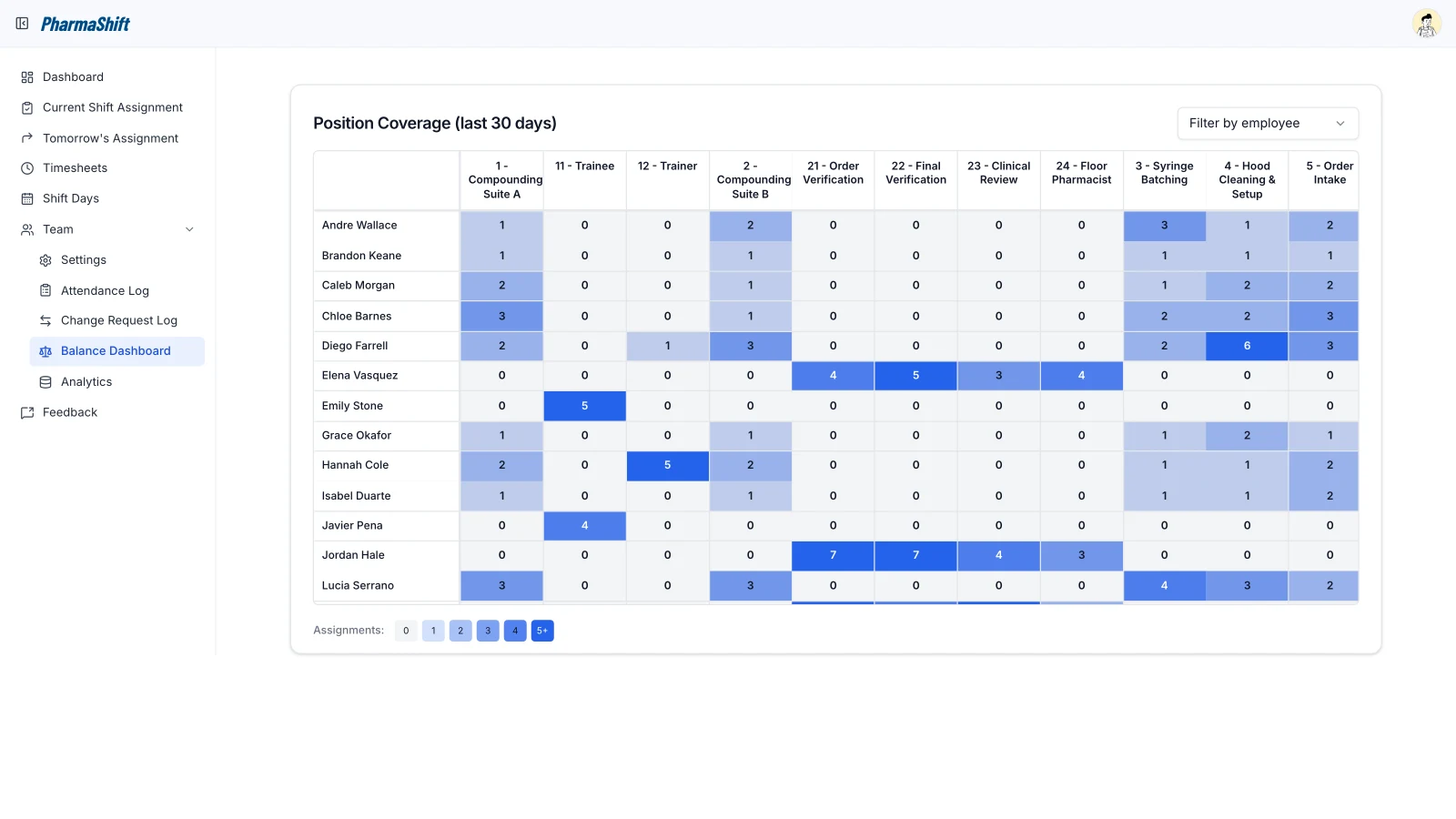The width and height of the screenshot is (1456, 819).
Task: Open the user avatar menu
Action: point(1426,24)
